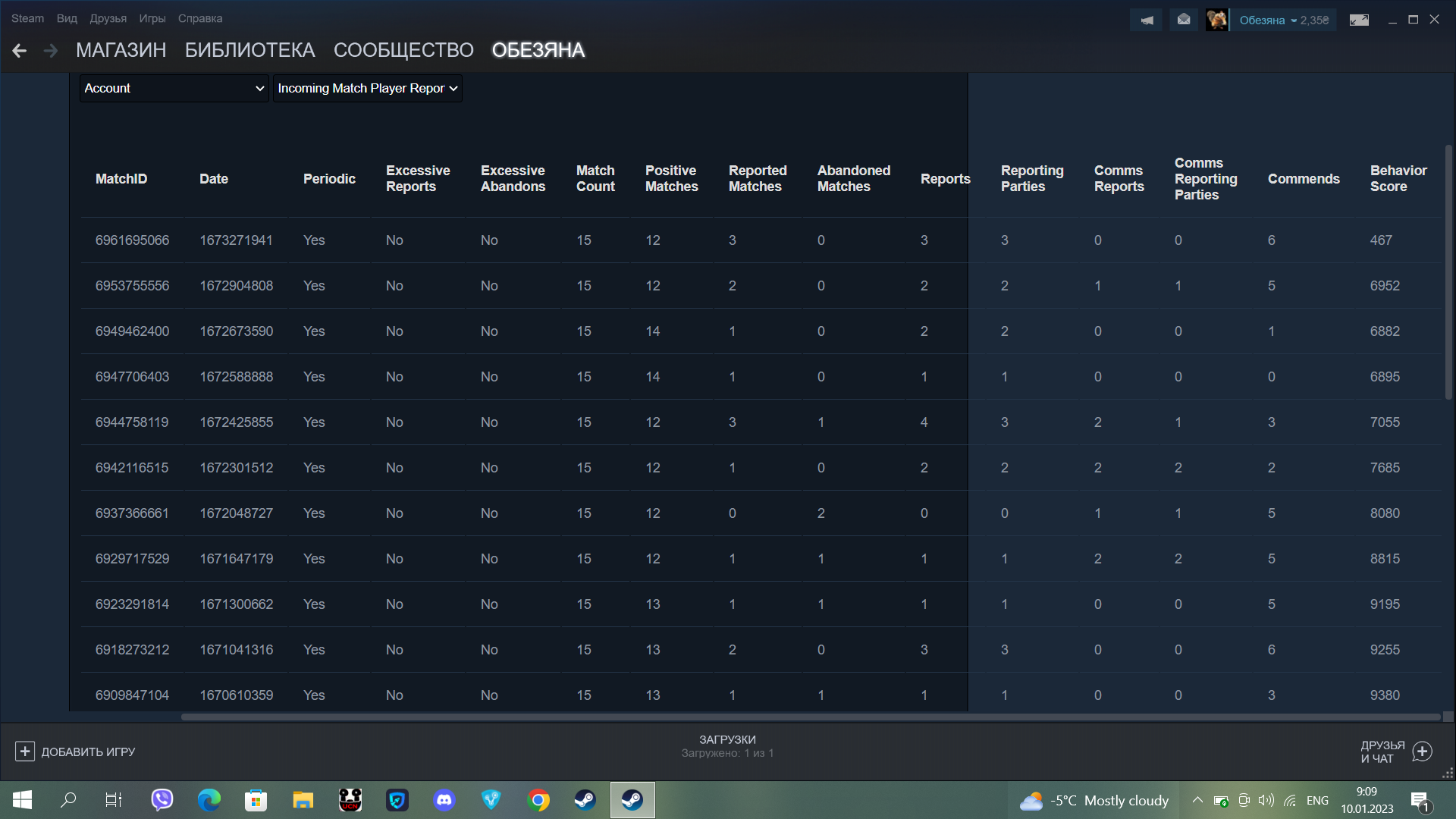Open Google Chrome from the taskbar
1456x819 pixels.
pos(538,800)
